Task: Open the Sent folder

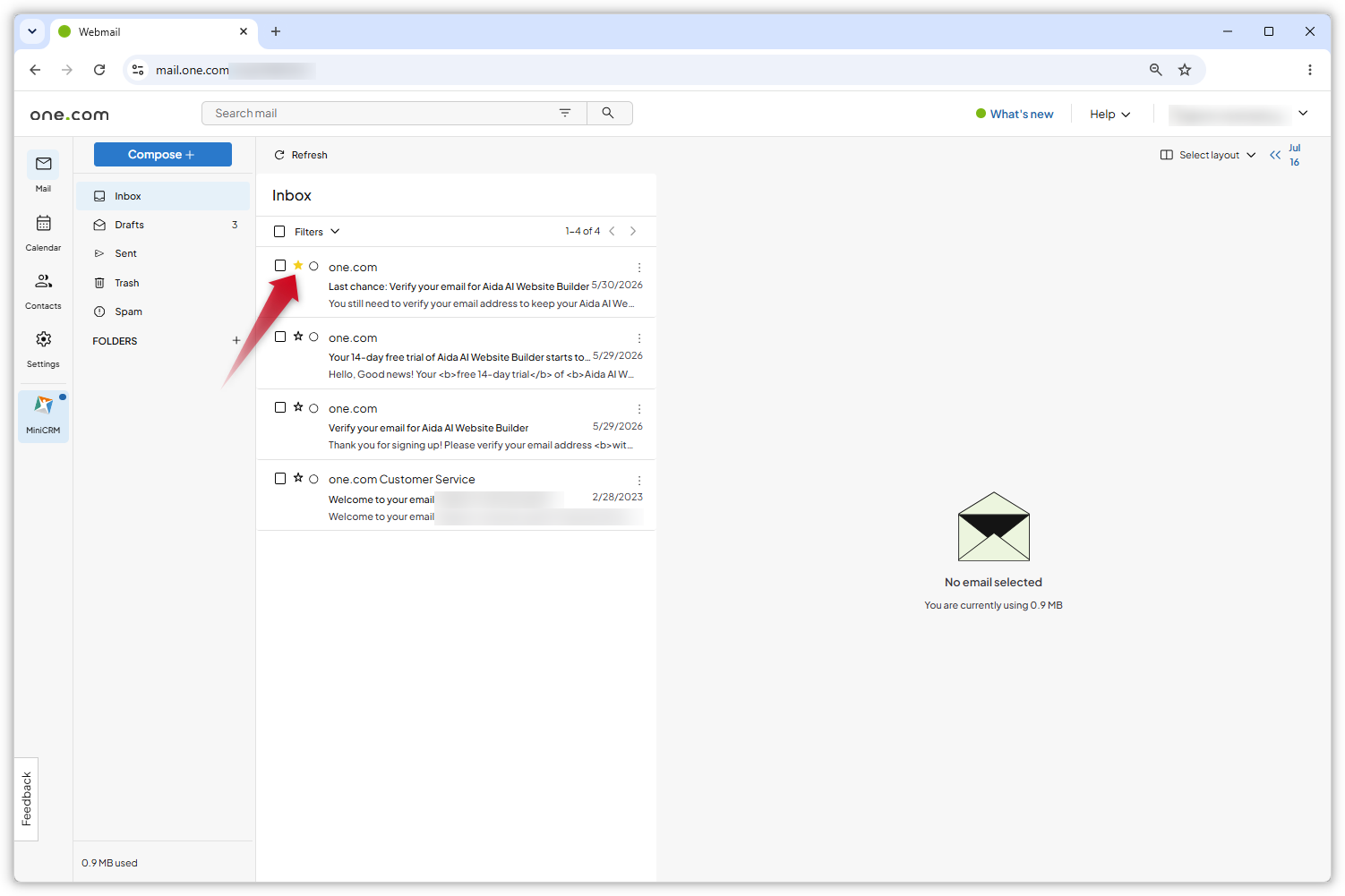Action: (163, 253)
